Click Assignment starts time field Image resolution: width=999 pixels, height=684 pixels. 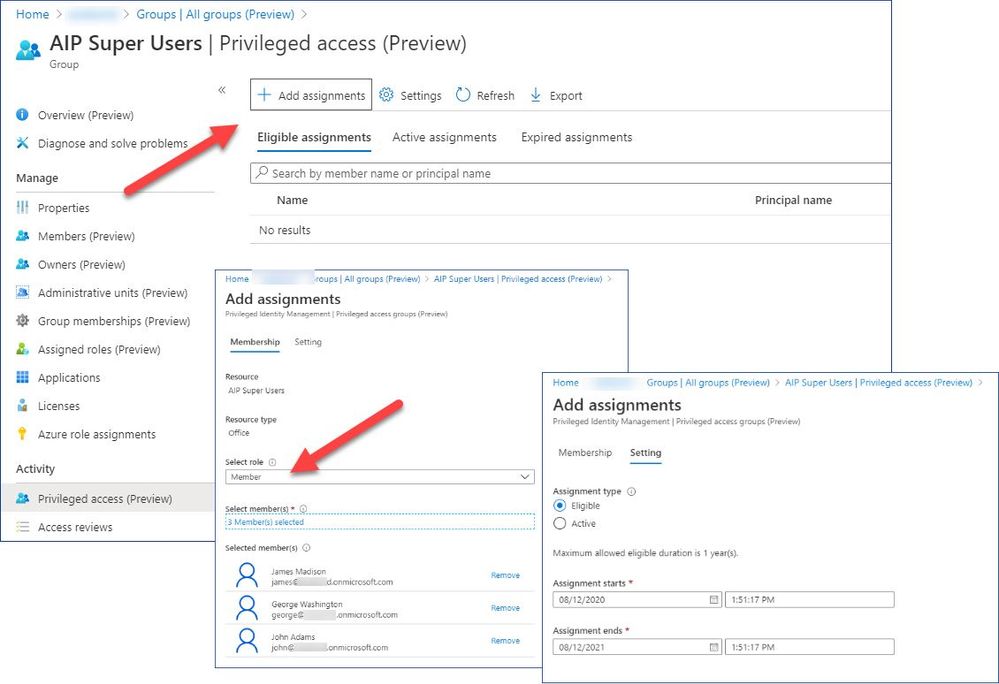click(x=809, y=599)
